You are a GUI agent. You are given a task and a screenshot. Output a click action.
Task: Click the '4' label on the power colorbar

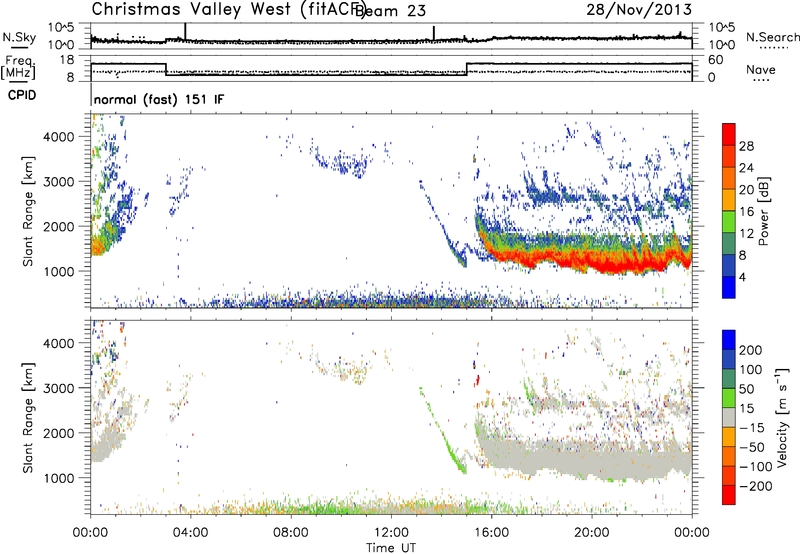coord(743,278)
